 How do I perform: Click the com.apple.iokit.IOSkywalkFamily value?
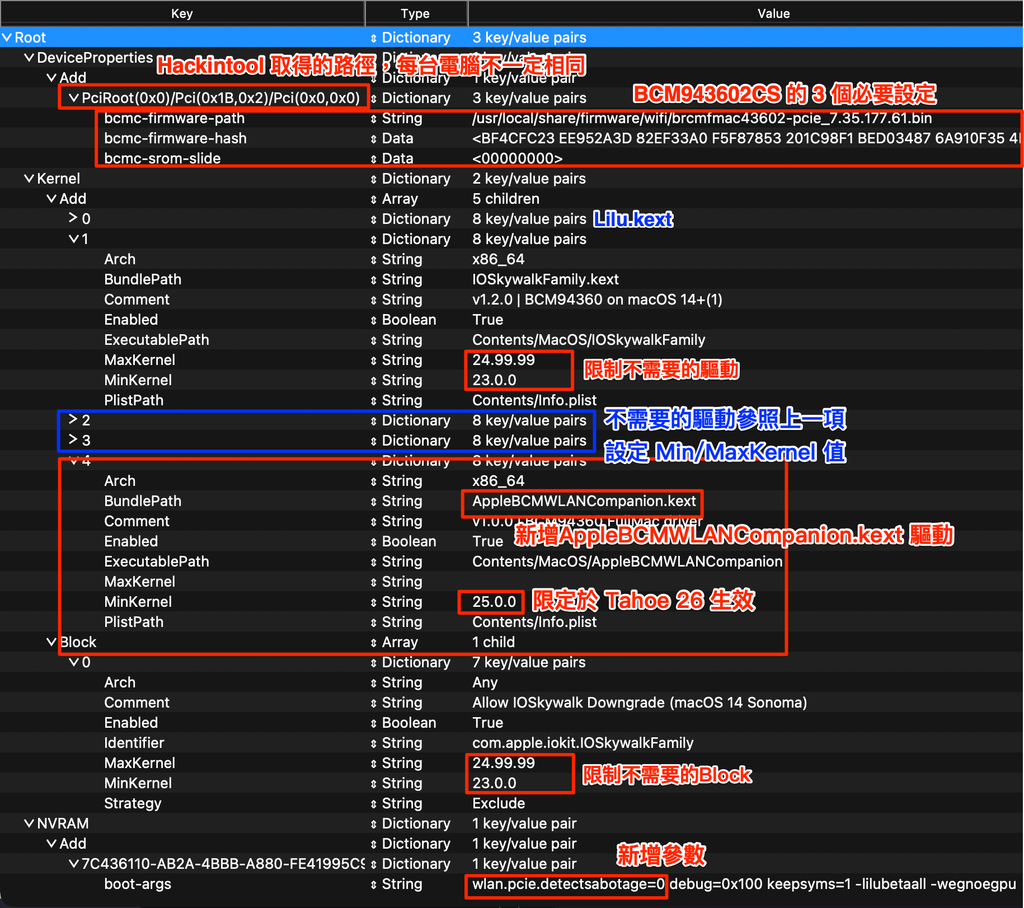(583, 743)
